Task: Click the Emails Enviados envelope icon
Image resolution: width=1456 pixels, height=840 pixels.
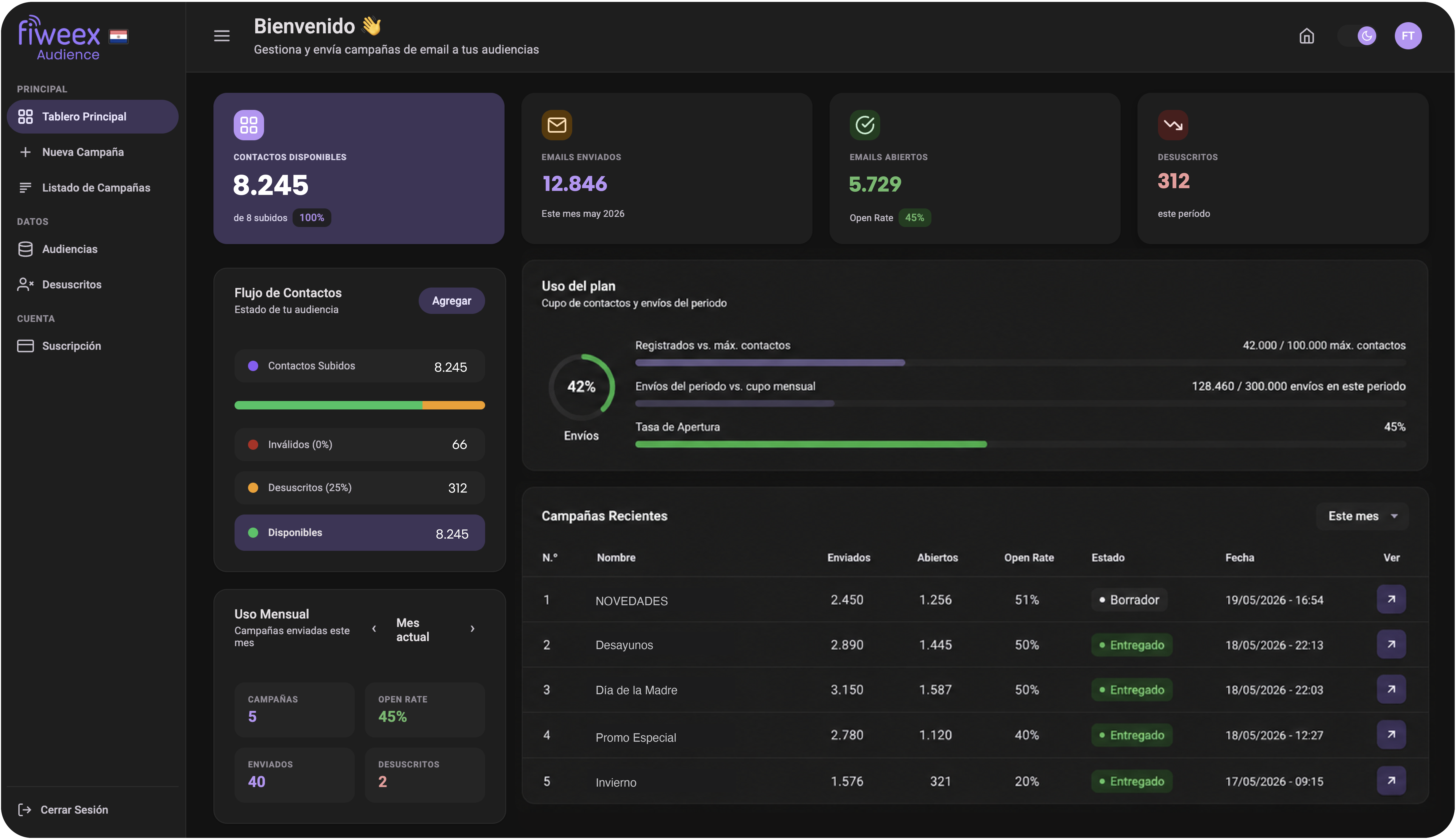Action: tap(557, 125)
